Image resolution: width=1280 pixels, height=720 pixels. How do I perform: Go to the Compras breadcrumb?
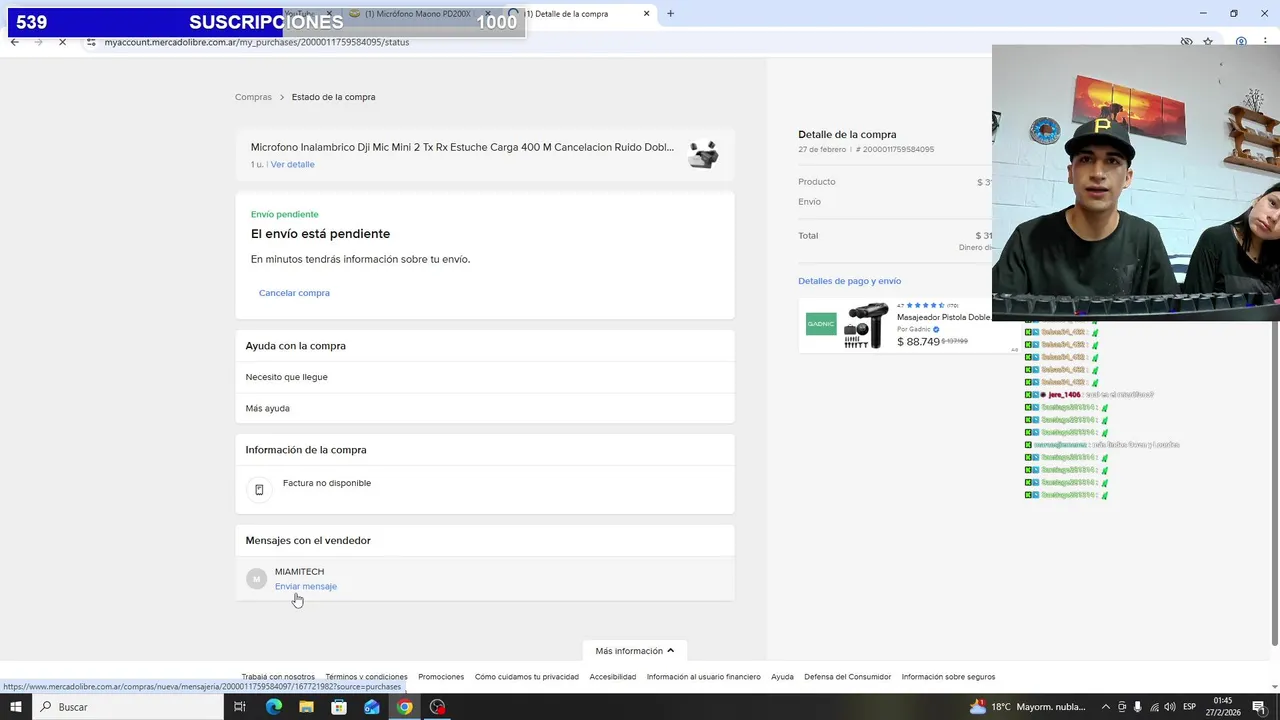253,97
